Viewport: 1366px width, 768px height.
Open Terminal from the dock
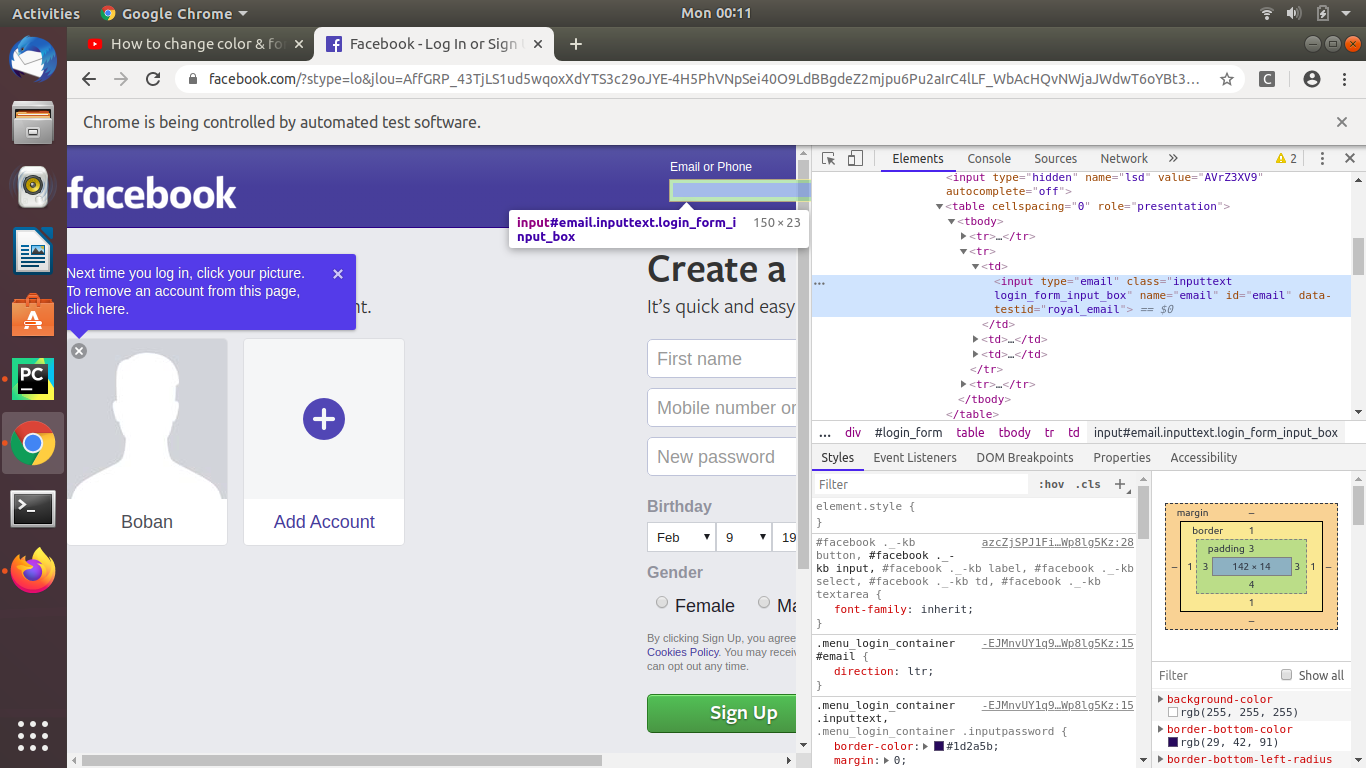[33, 508]
